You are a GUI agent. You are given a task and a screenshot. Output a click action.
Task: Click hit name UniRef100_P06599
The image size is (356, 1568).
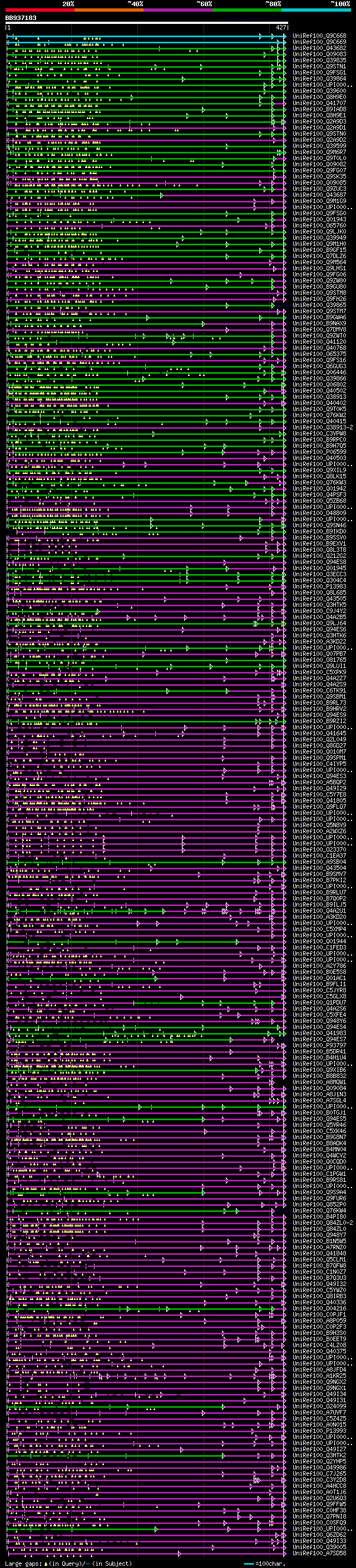pyautogui.click(x=319, y=452)
